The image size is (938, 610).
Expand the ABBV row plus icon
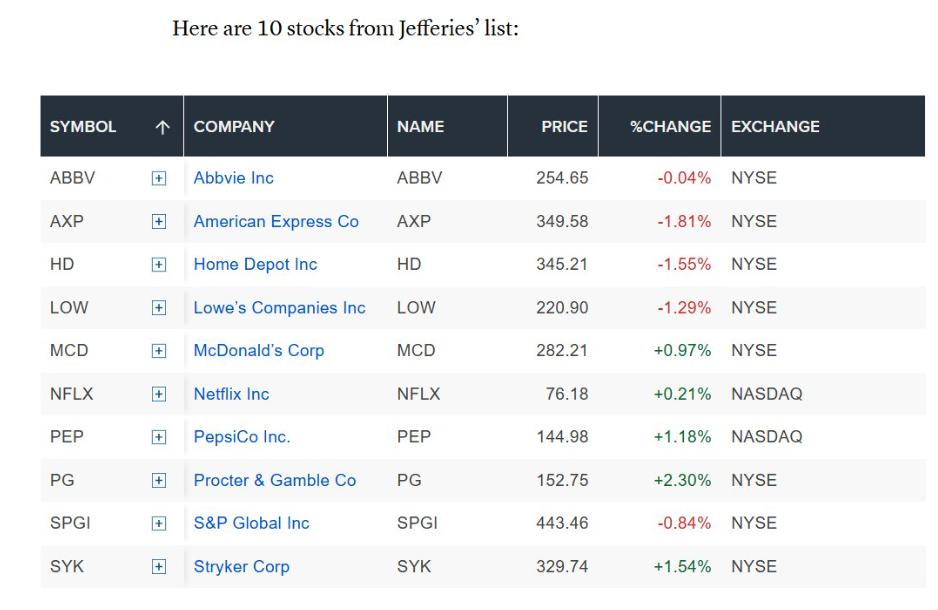[x=159, y=178]
